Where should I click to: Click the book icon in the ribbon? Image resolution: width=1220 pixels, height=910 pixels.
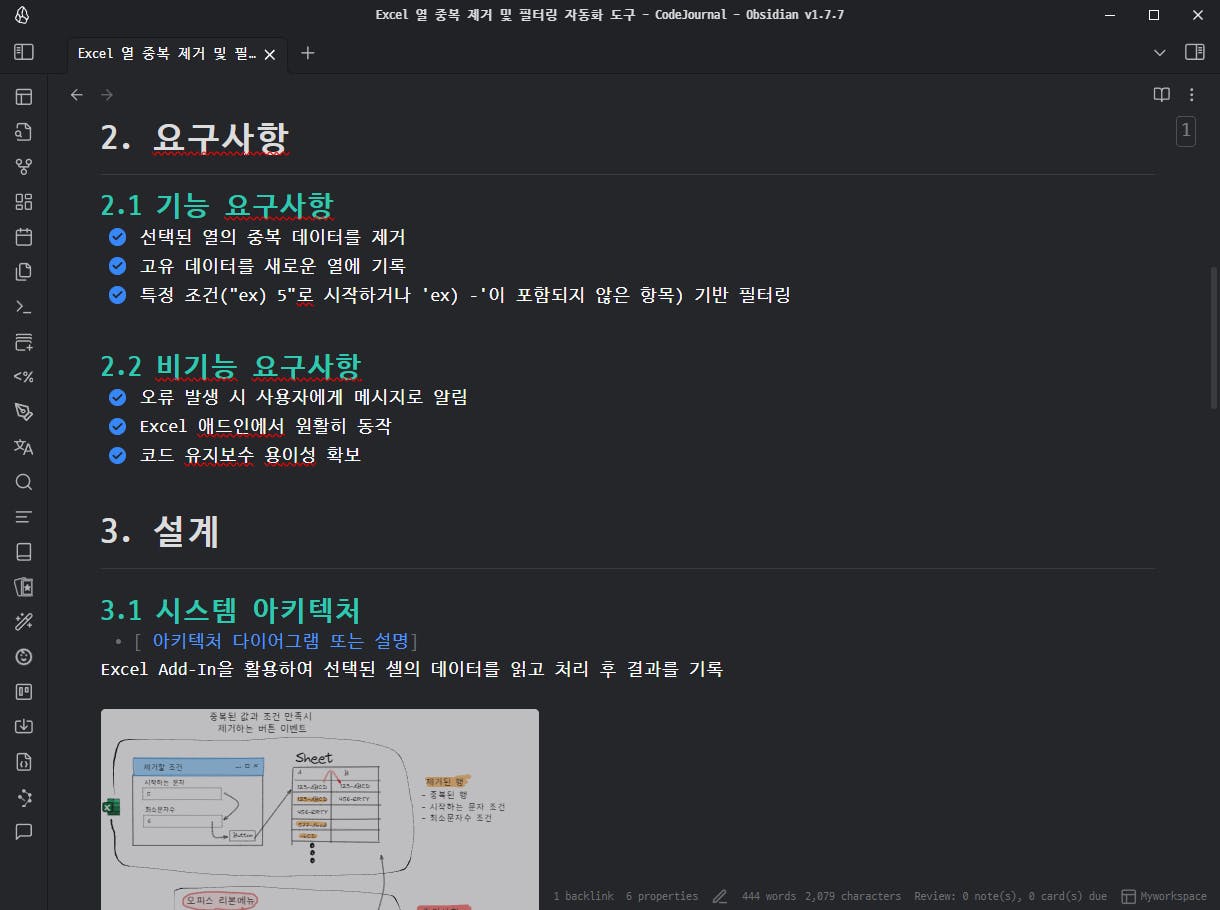(24, 552)
